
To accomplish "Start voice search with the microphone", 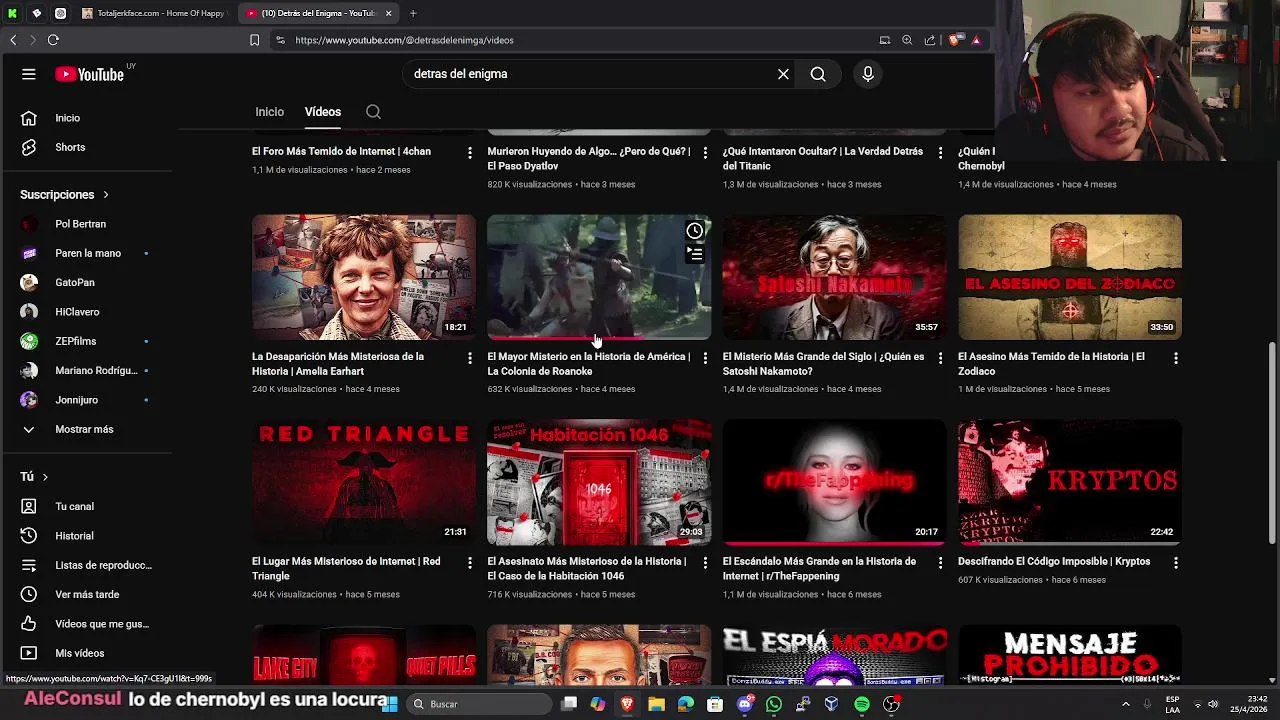I will [x=868, y=74].
